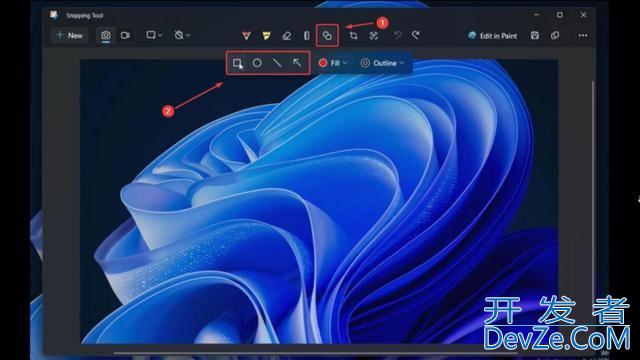Open the snipping mode shape dropdown
Image resolution: width=640 pixels, height=360 pixels.
pos(154,36)
